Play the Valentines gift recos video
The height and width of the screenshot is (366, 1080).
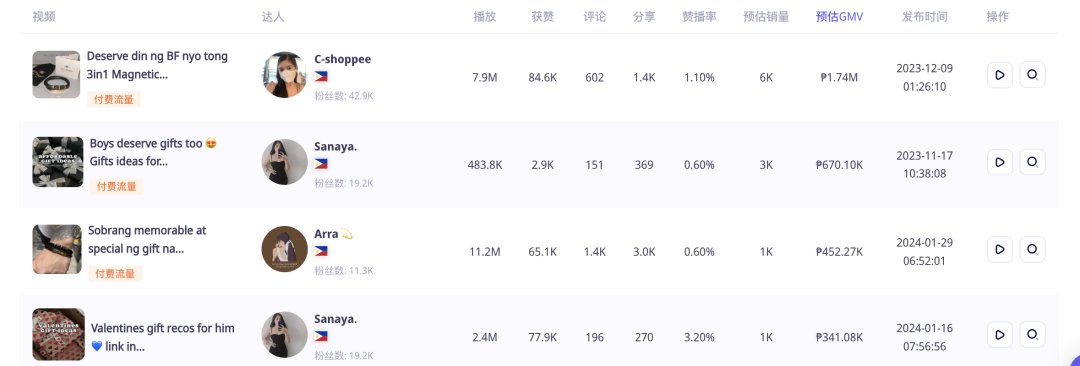pos(999,334)
